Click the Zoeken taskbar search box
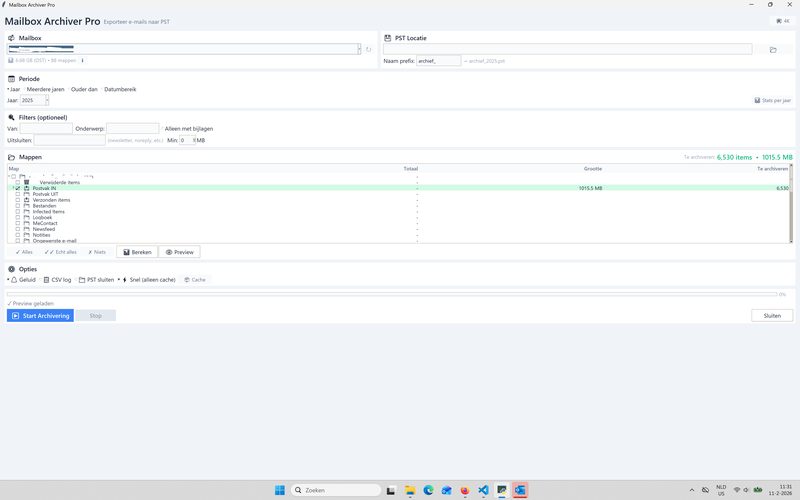 coord(336,490)
